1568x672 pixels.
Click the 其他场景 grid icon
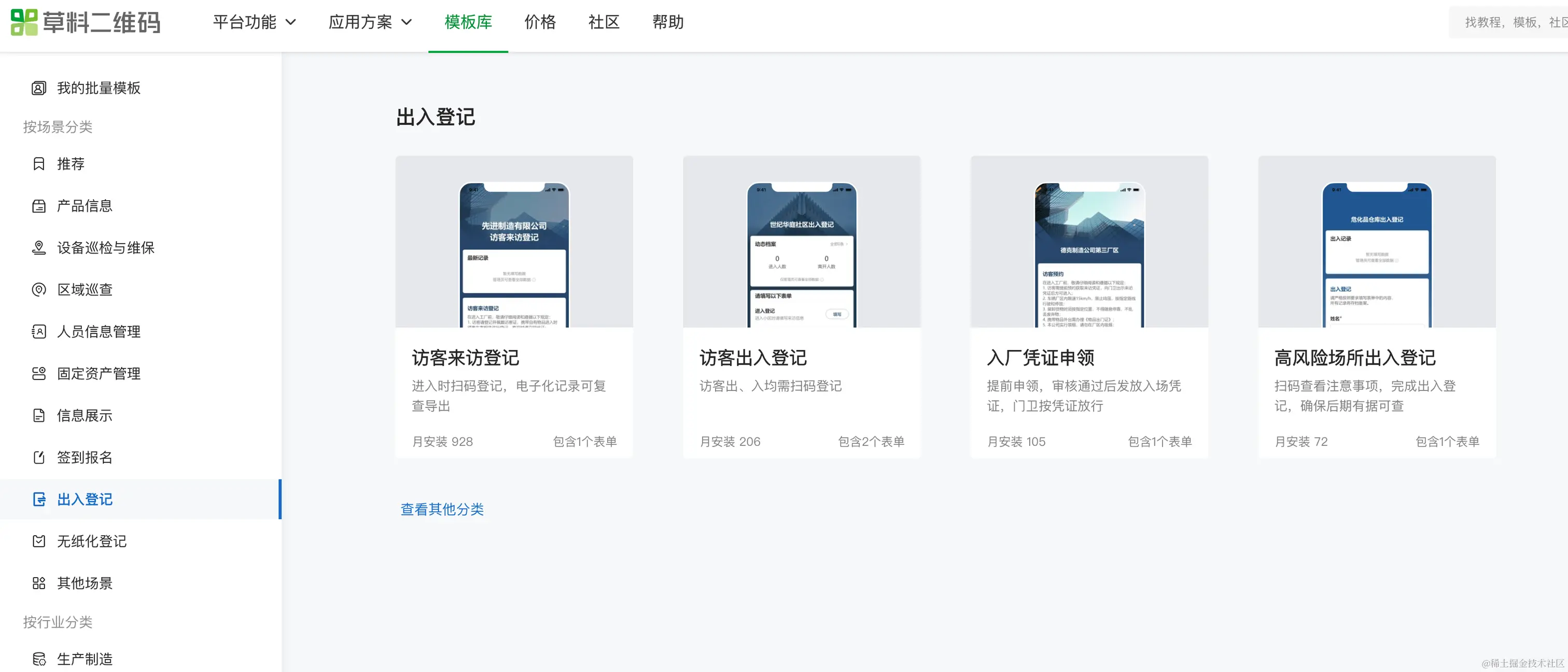[x=38, y=583]
